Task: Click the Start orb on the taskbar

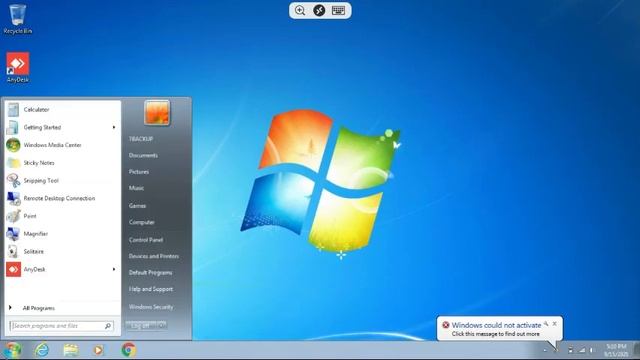Action: tap(13, 350)
